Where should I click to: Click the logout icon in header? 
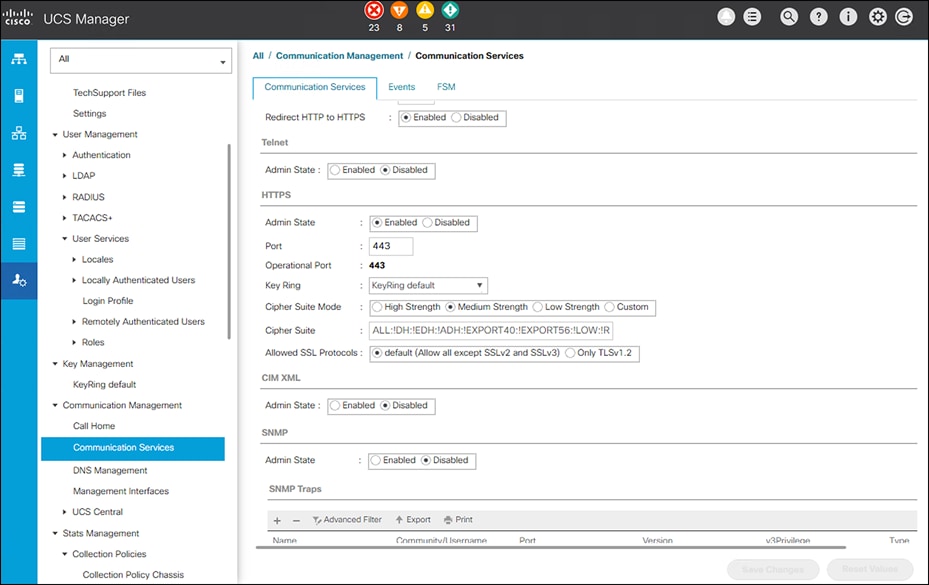click(904, 17)
